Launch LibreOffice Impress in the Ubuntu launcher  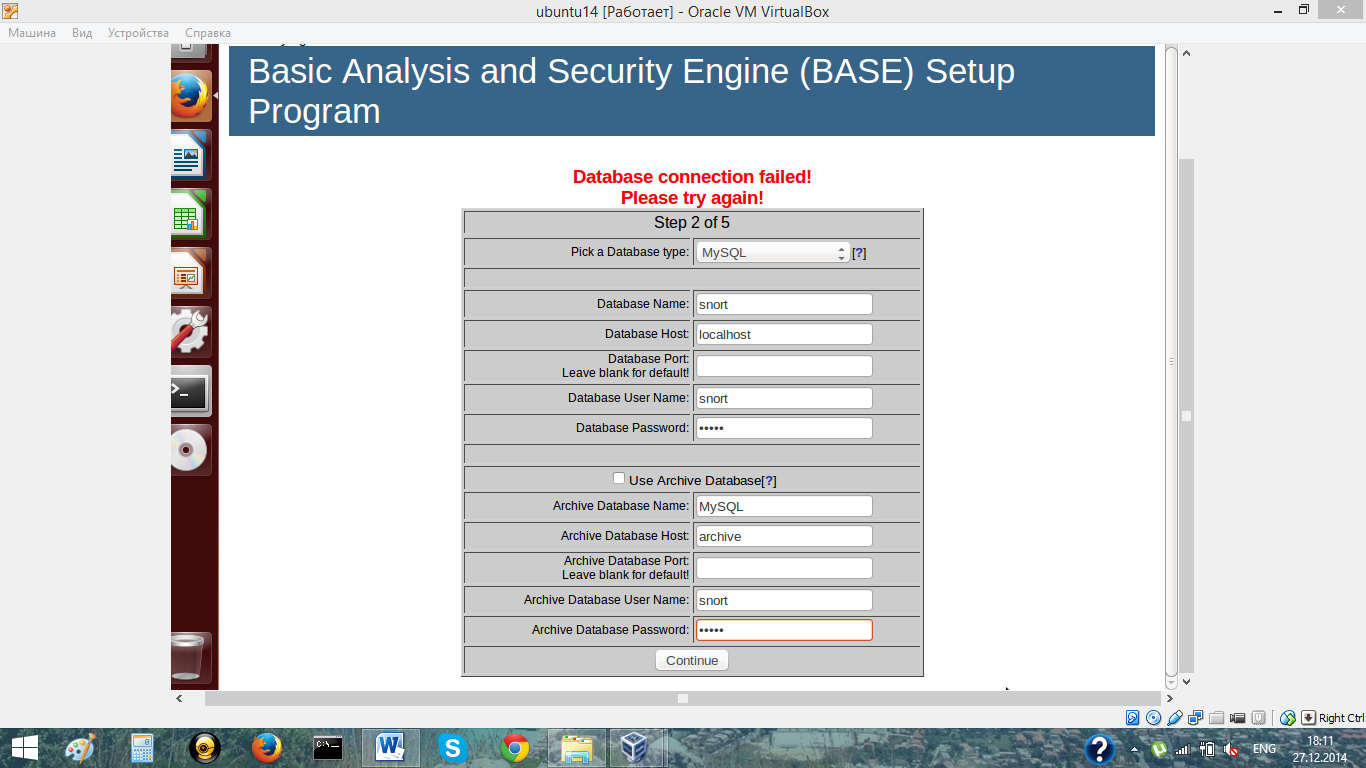190,273
